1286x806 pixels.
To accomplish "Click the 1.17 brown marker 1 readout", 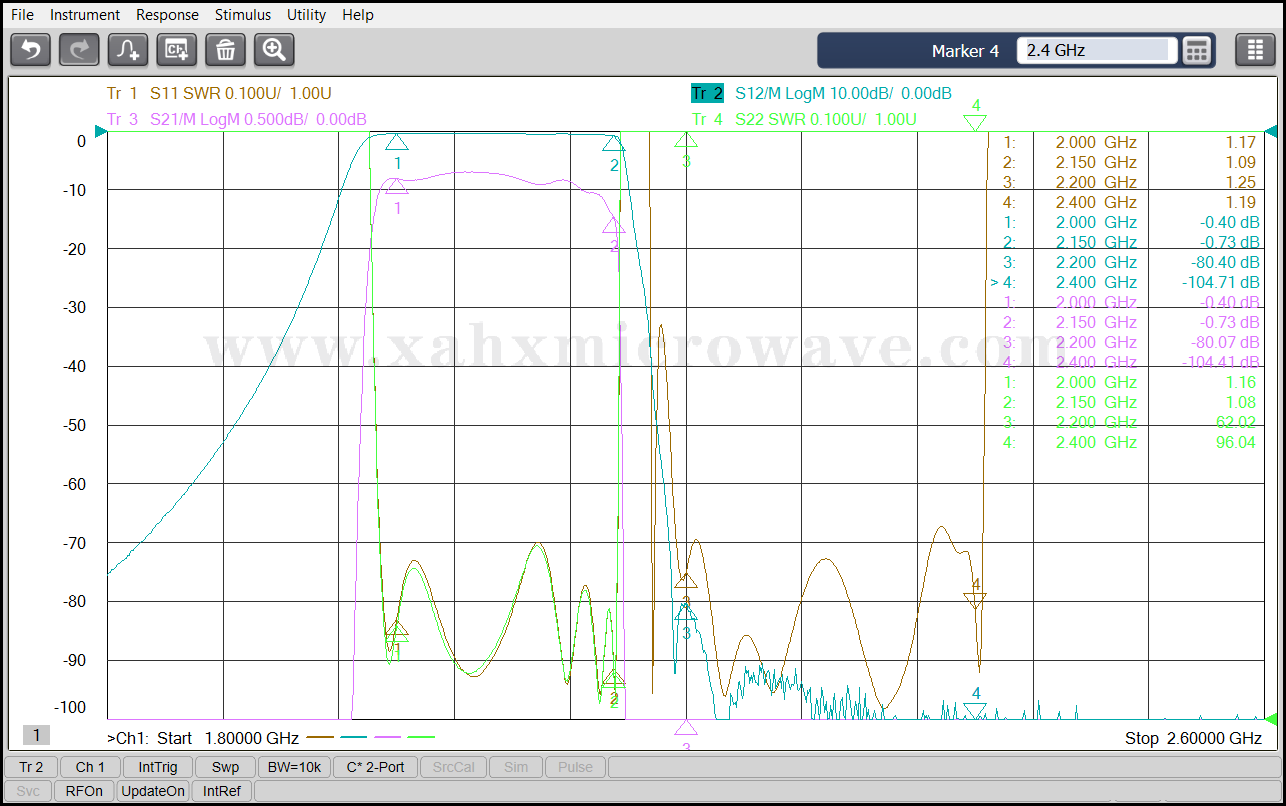I will click(x=1240, y=142).
